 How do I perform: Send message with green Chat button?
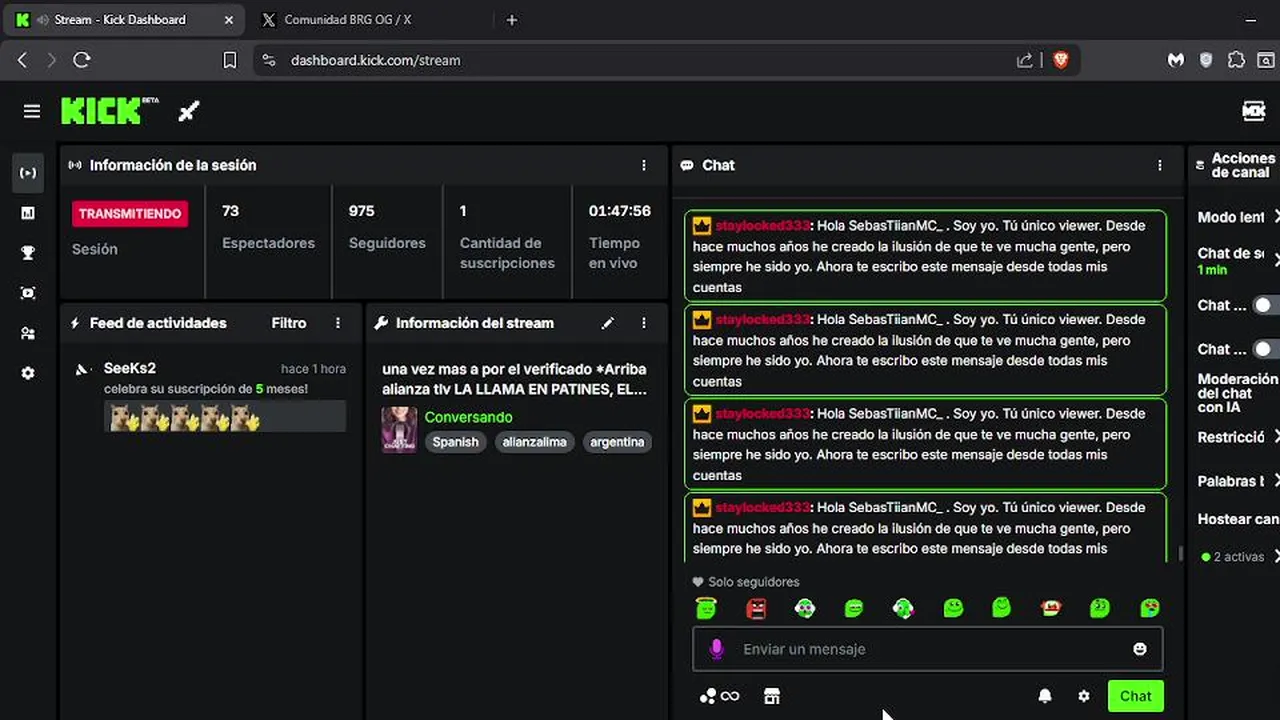(x=1135, y=696)
